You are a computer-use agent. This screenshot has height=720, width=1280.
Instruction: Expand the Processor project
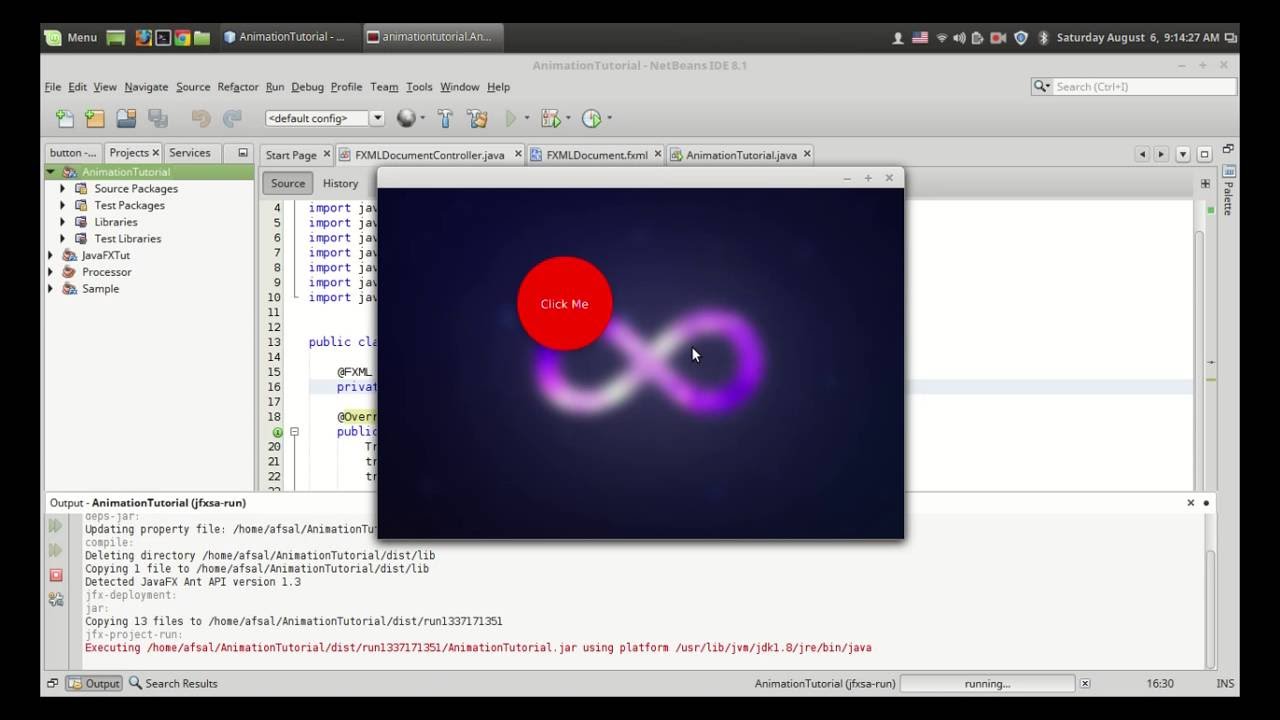pyautogui.click(x=51, y=272)
